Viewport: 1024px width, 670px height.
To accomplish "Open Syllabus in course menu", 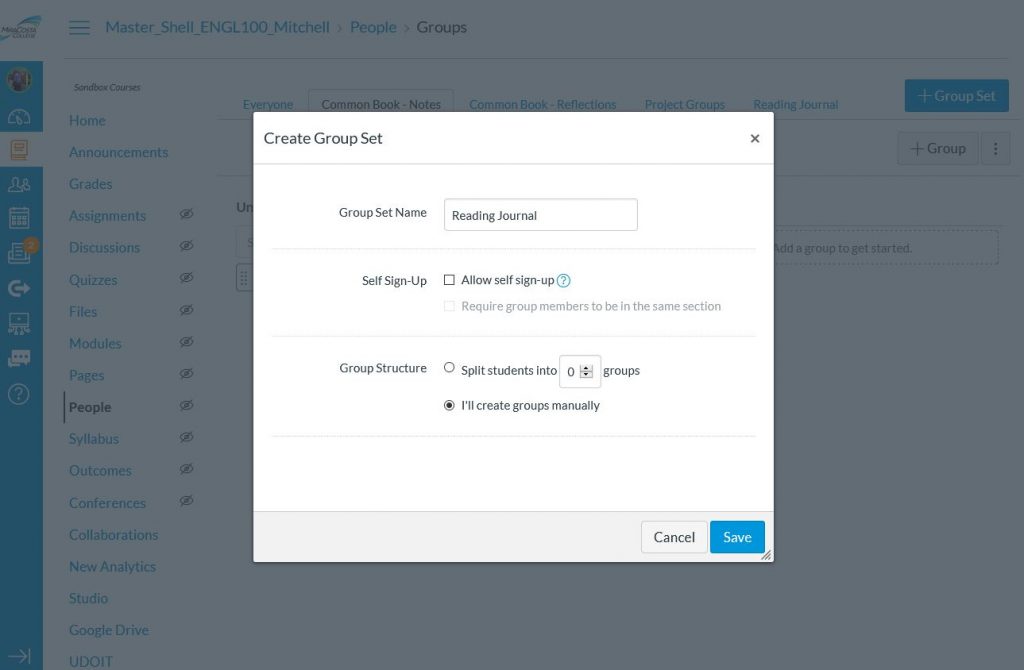I will (x=94, y=439).
